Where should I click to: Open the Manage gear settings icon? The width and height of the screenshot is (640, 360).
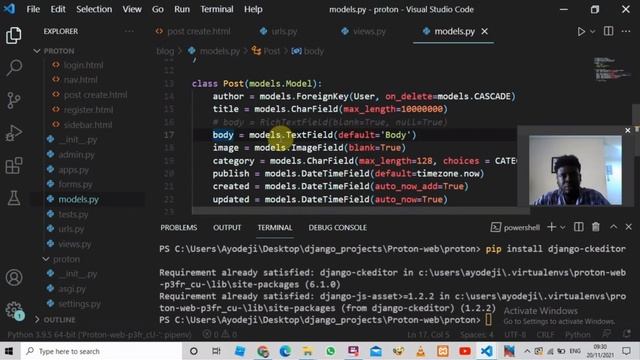click(x=14, y=311)
